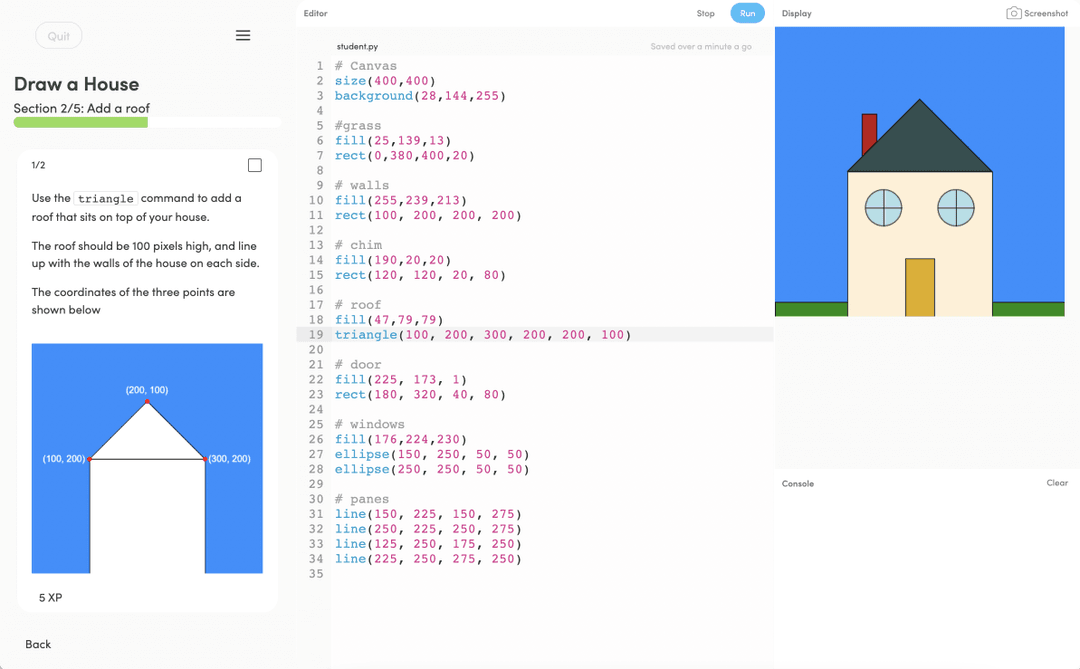This screenshot has height=669, width=1080.
Task: Take a Screenshot of the canvas
Action: tap(1037, 13)
